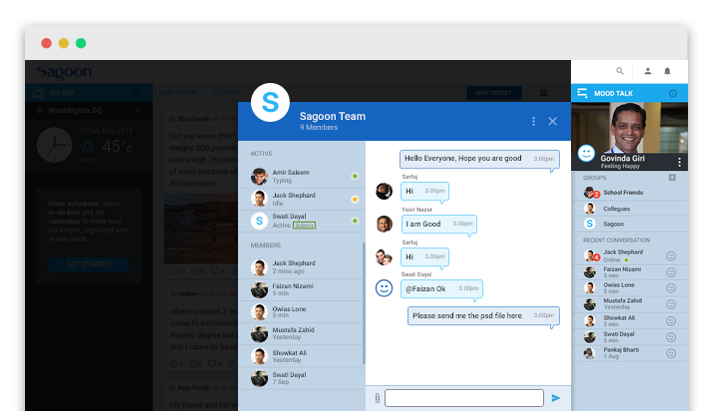Screen dimensions: 717x411
Task: Select Owias Lone in members list
Action: click(x=301, y=312)
